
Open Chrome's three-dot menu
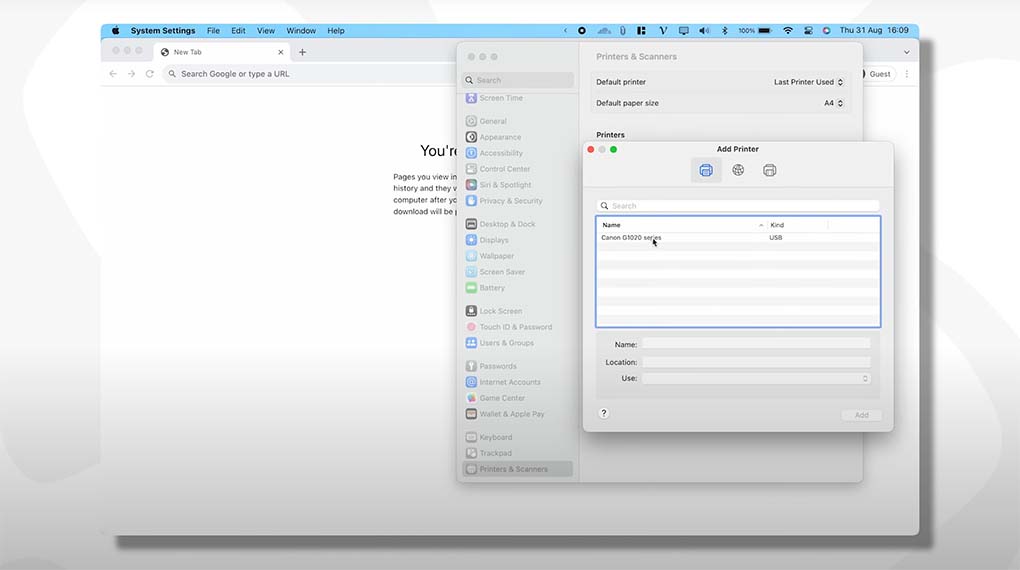[907, 74]
